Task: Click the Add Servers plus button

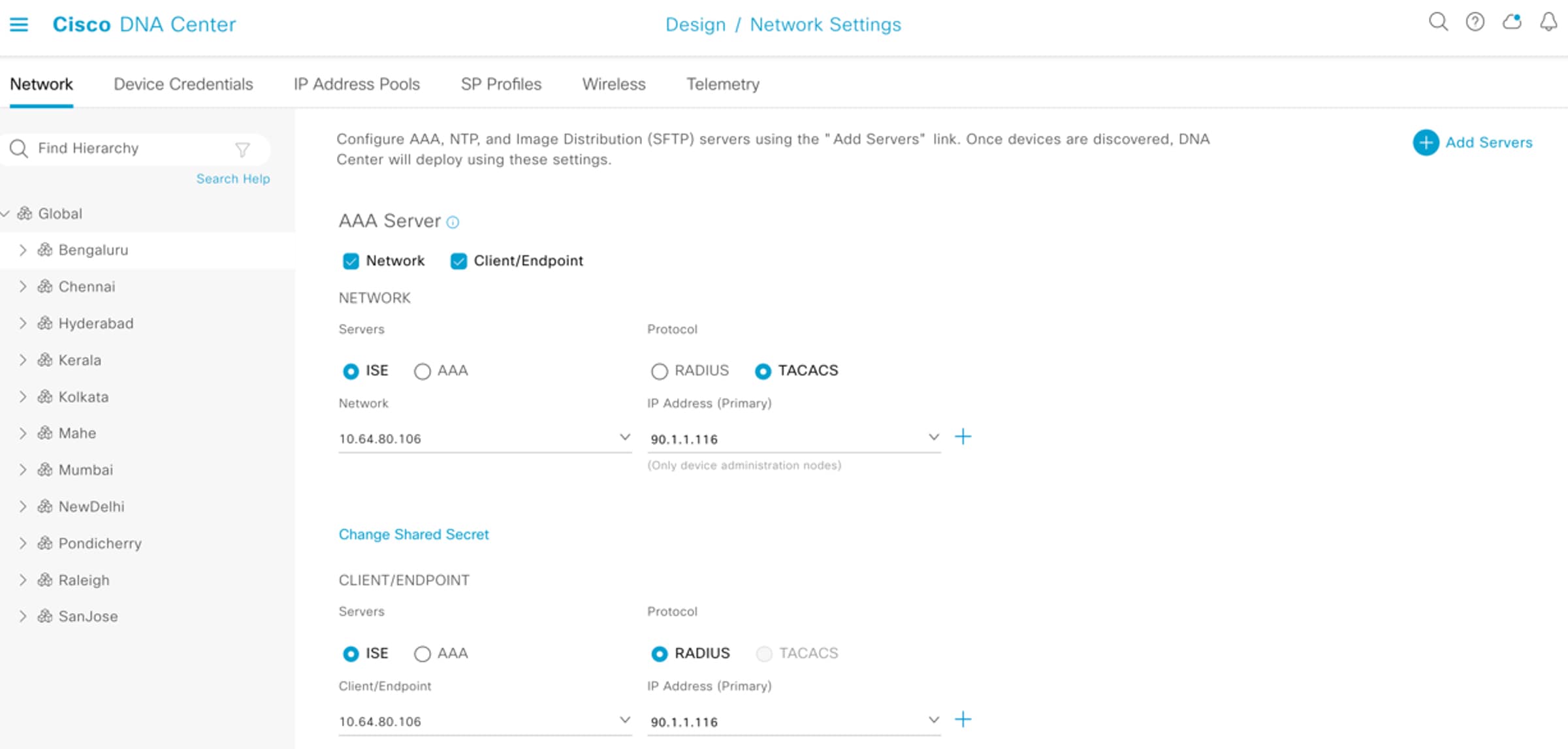Action: point(1426,142)
